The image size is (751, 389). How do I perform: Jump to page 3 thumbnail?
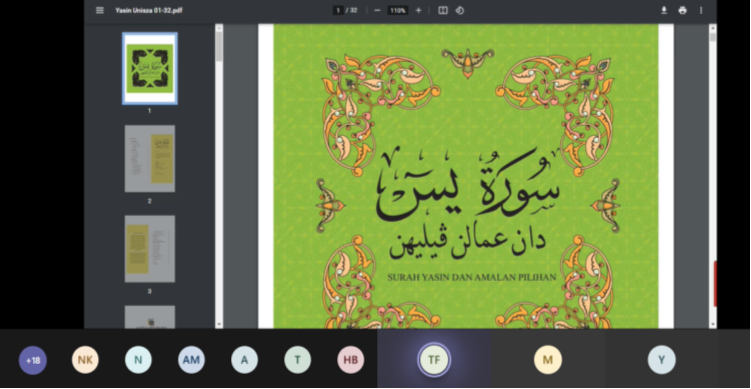[150, 249]
